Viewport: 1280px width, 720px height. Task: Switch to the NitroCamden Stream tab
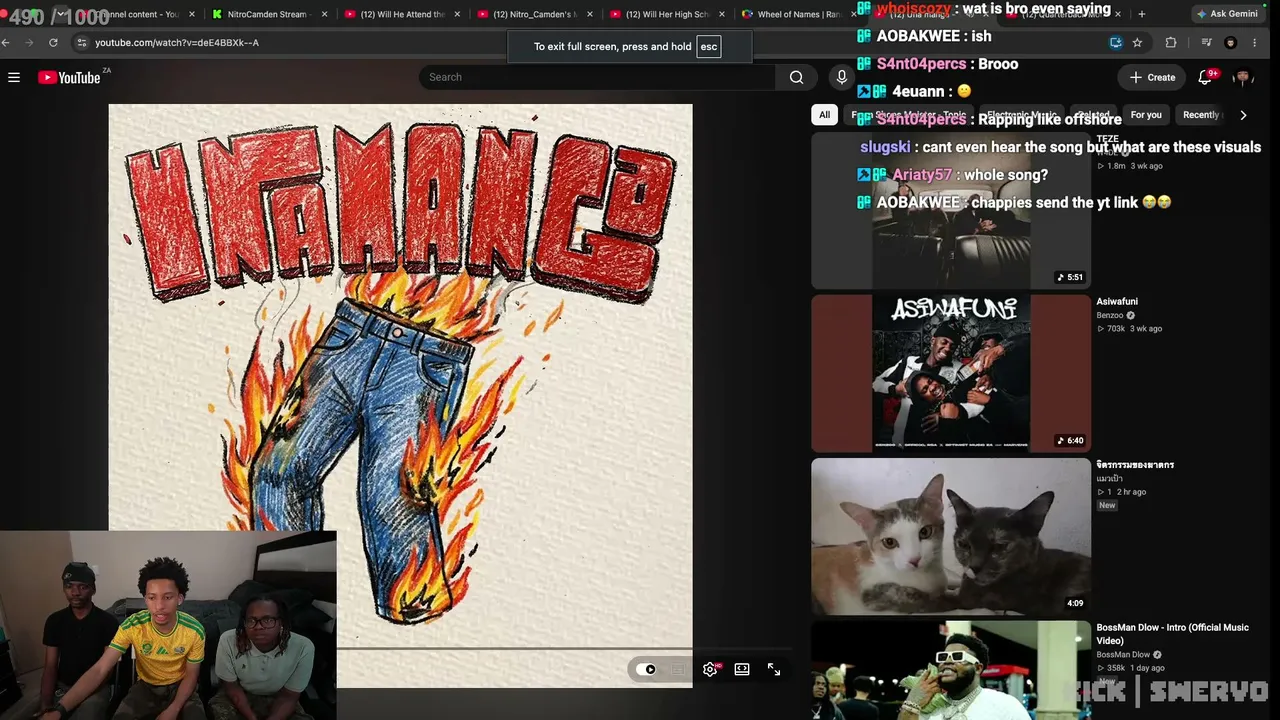pyautogui.click(x=270, y=14)
